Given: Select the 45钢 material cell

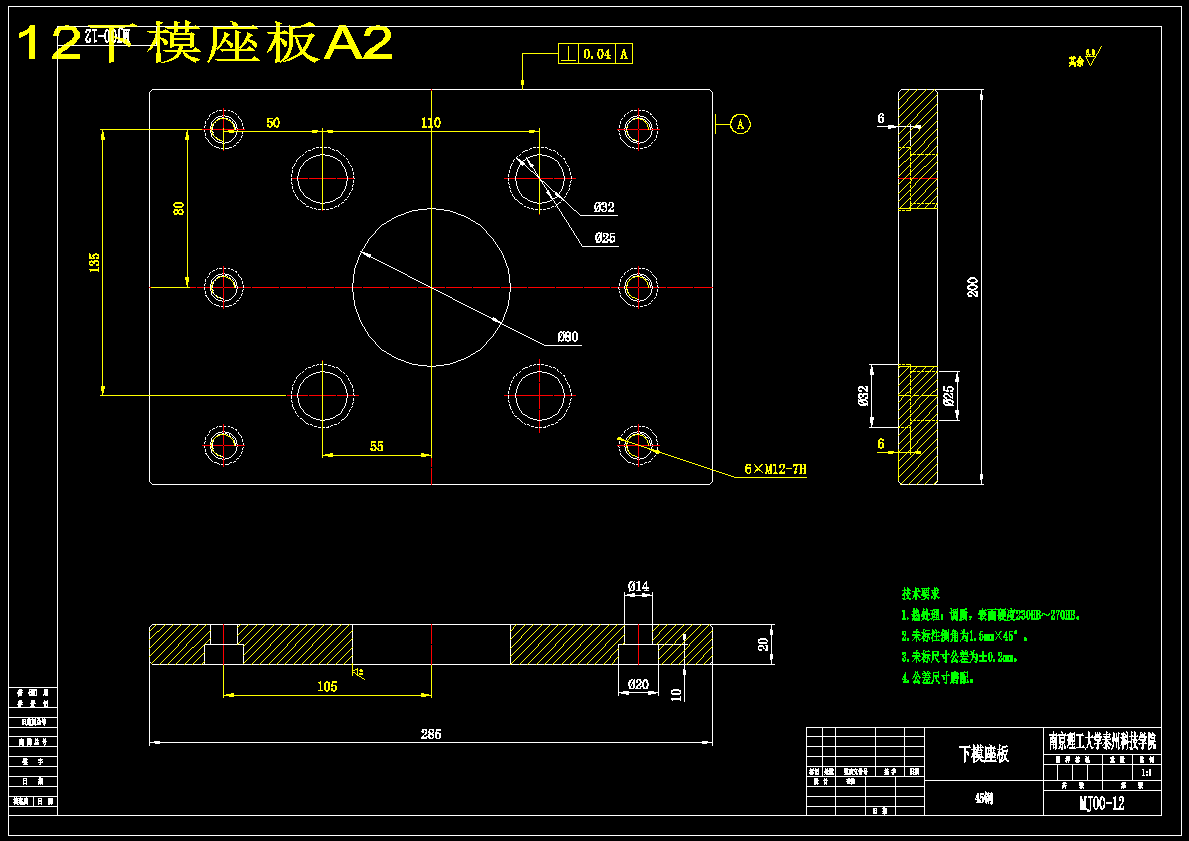Looking at the screenshot, I should 984,798.
